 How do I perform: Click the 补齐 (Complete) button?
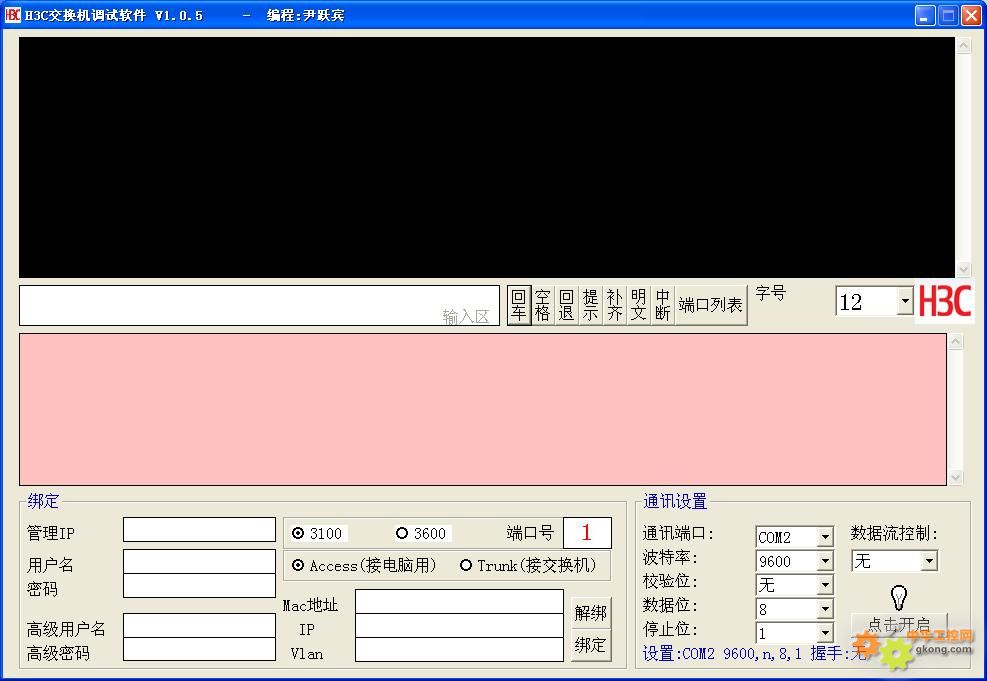[x=614, y=305]
